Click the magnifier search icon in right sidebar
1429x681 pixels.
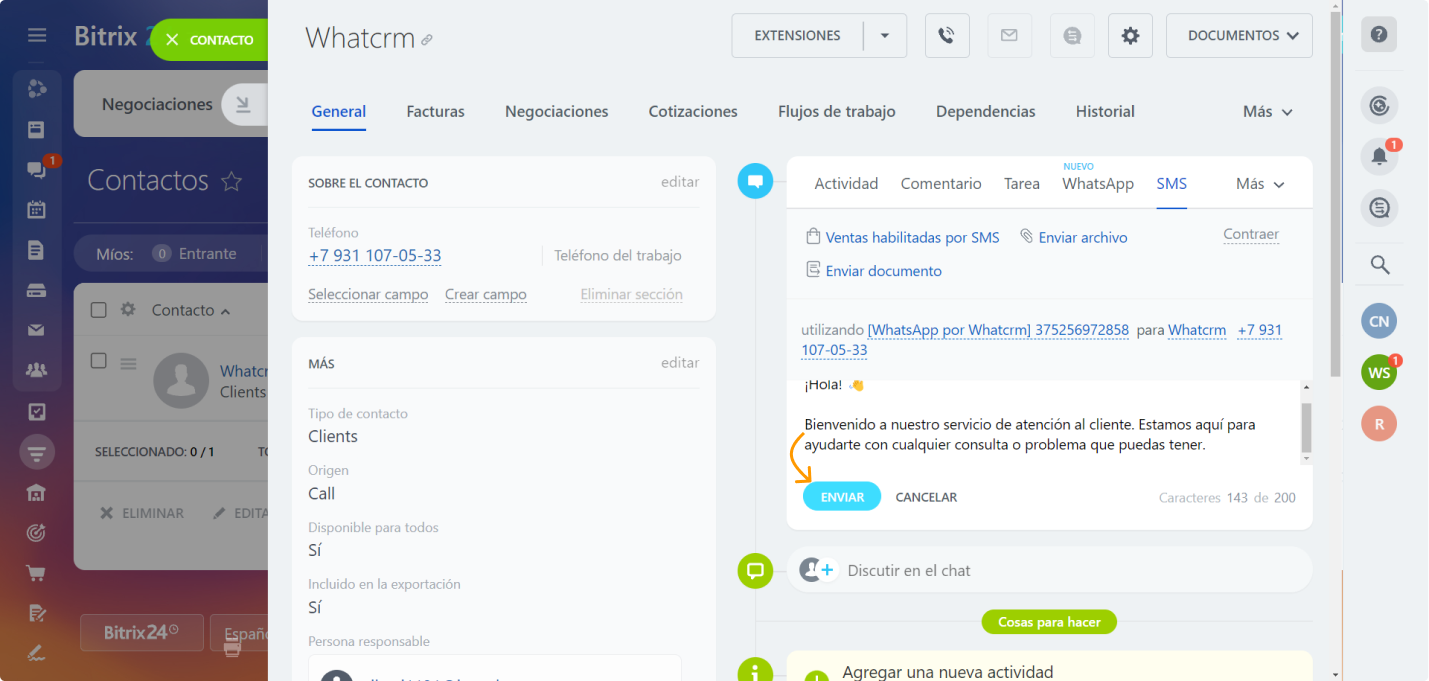[x=1379, y=265]
